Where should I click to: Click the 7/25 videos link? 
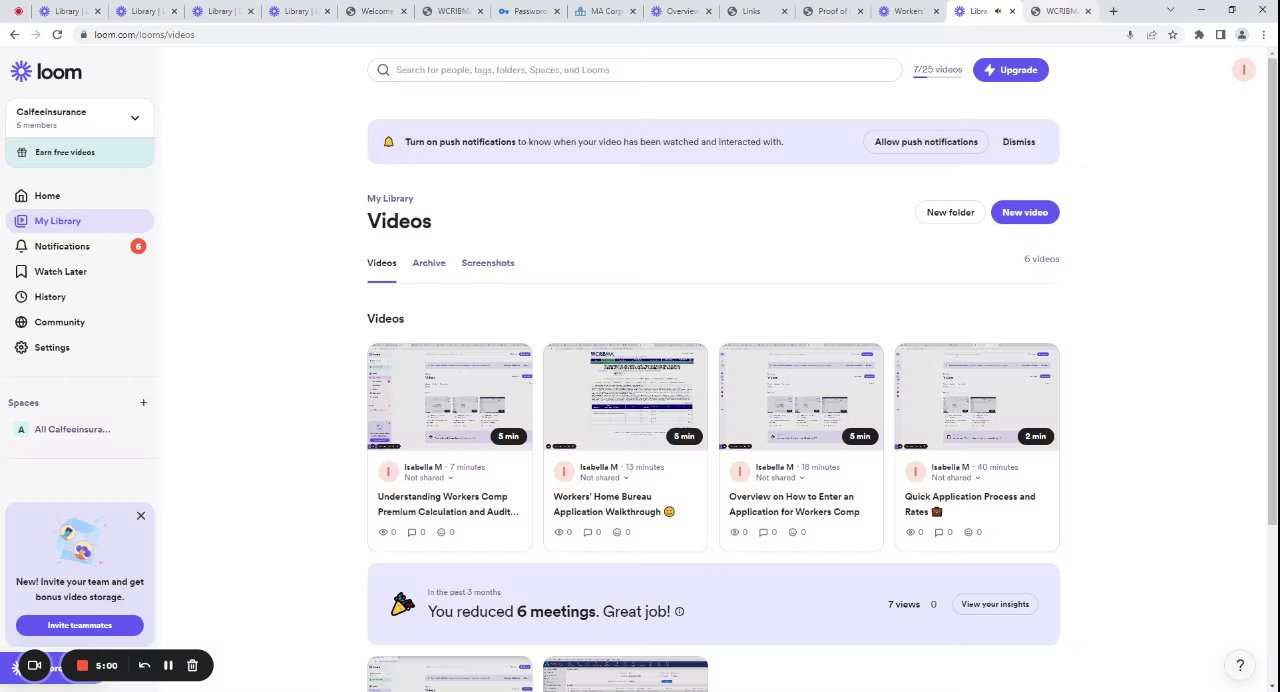tap(937, 70)
